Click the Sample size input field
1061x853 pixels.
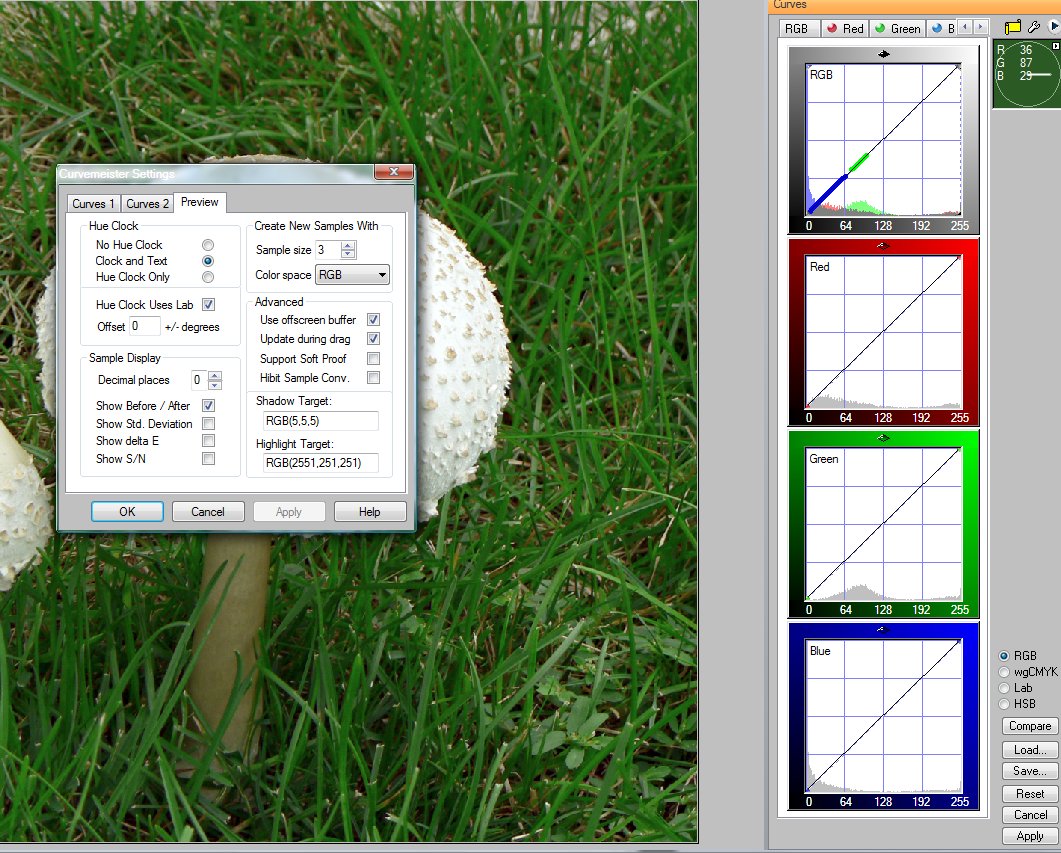328,250
